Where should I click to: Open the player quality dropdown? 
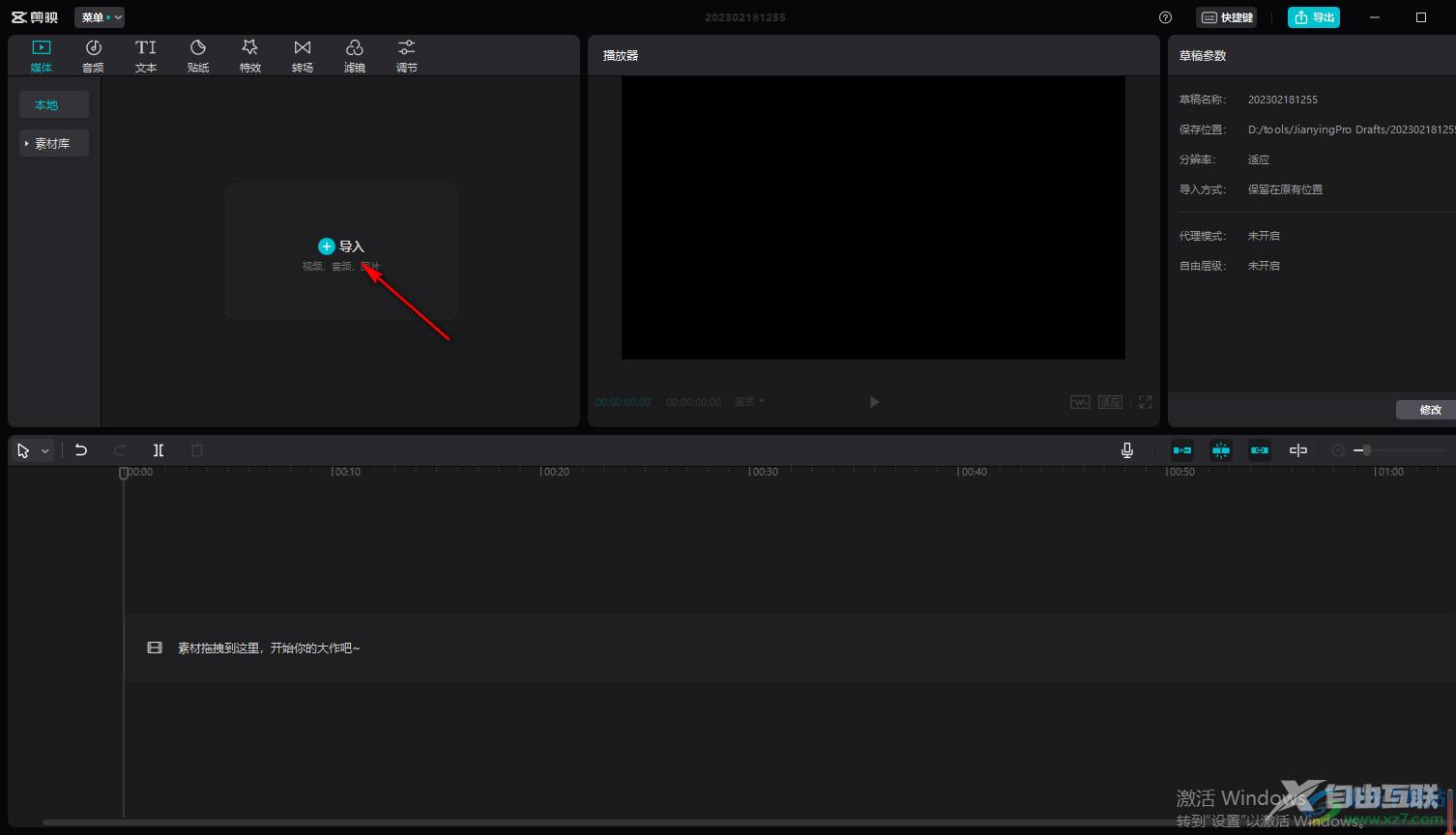click(748, 402)
